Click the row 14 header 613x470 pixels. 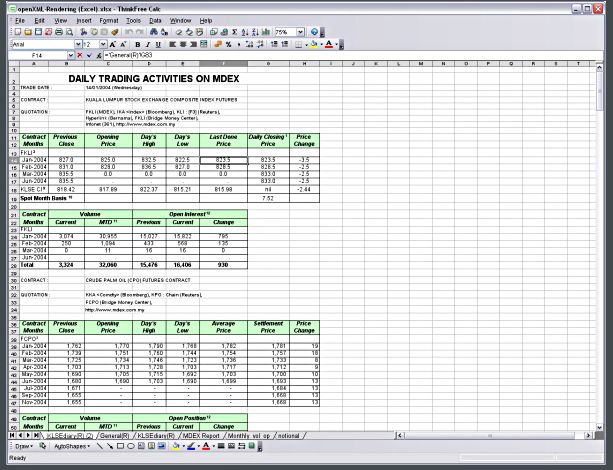(x=14, y=160)
